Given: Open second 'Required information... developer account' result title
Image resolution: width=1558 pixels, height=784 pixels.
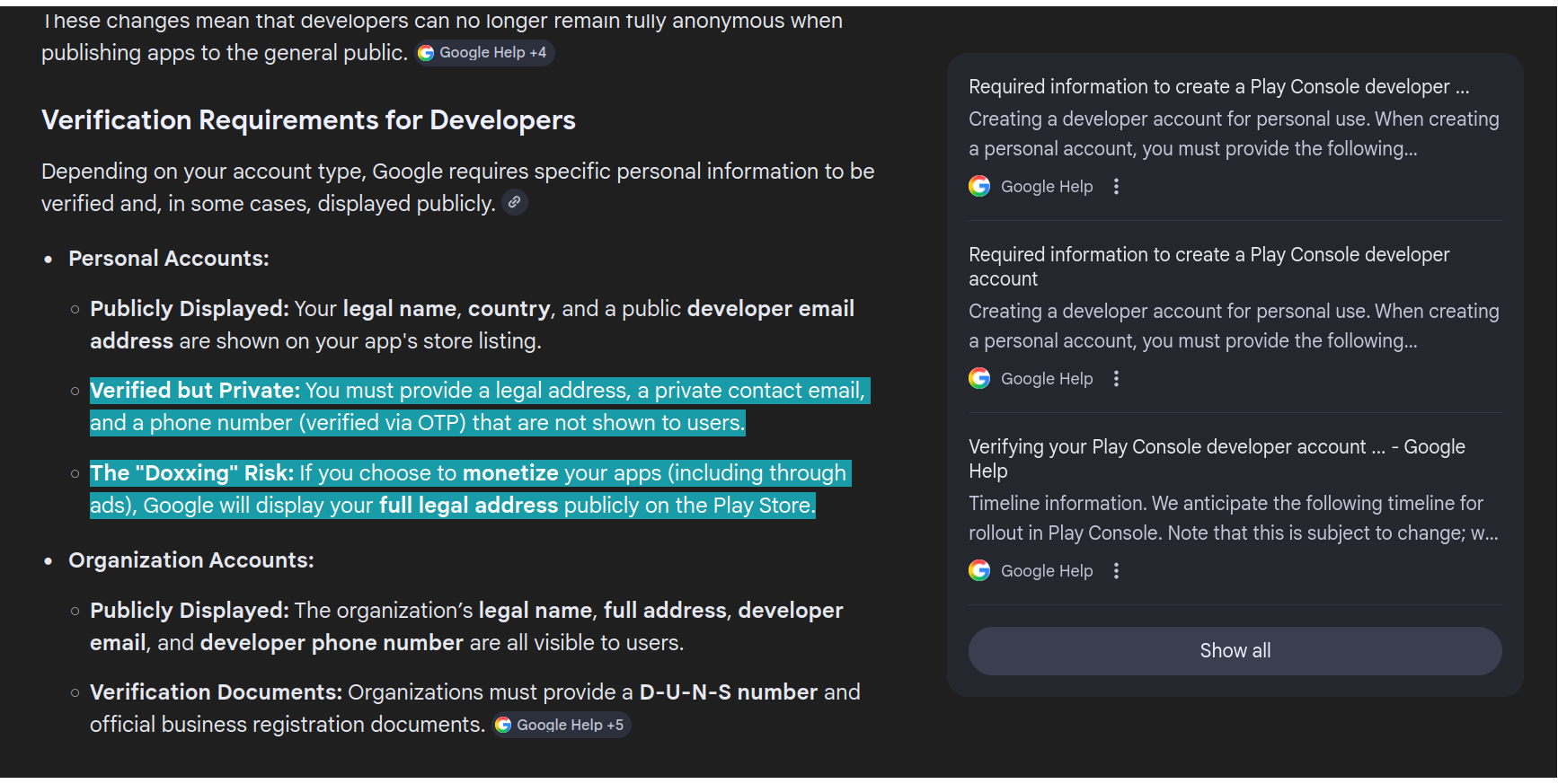Looking at the screenshot, I should pyautogui.click(x=1208, y=267).
